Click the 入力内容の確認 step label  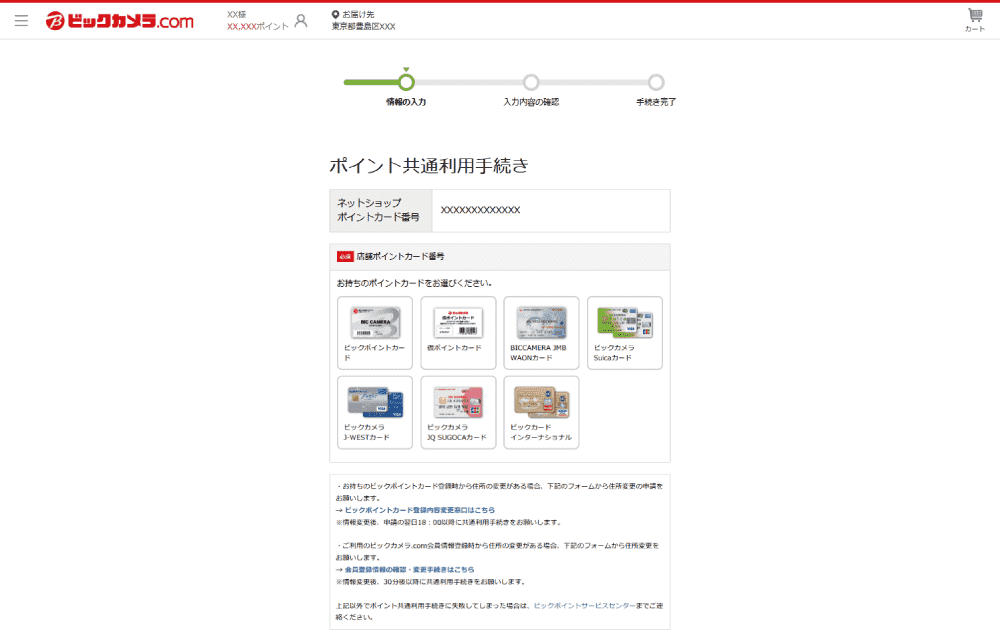[x=530, y=103]
